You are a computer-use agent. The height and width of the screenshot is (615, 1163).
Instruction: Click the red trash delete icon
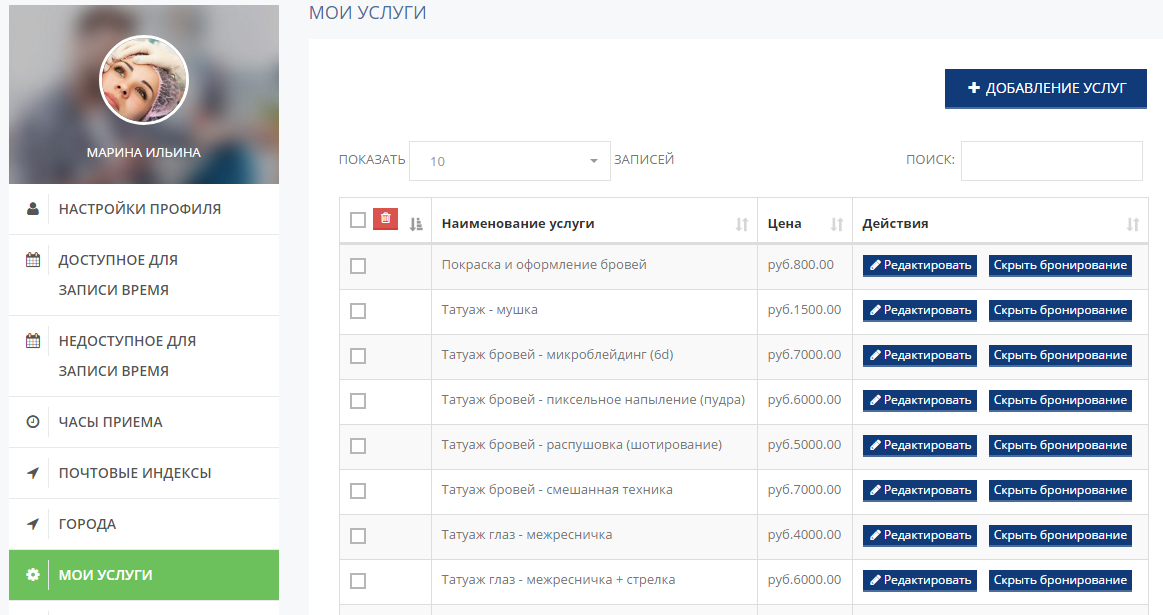pyautogui.click(x=385, y=219)
